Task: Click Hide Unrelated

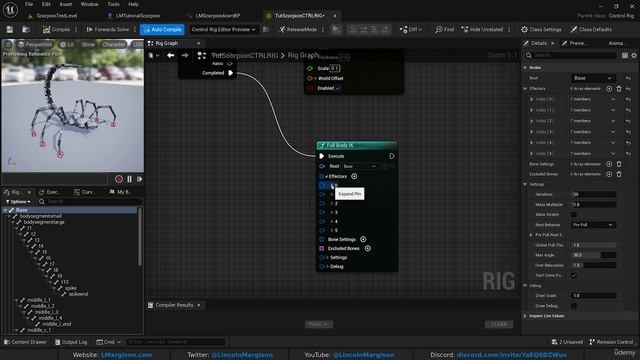Action: pyautogui.click(x=482, y=29)
